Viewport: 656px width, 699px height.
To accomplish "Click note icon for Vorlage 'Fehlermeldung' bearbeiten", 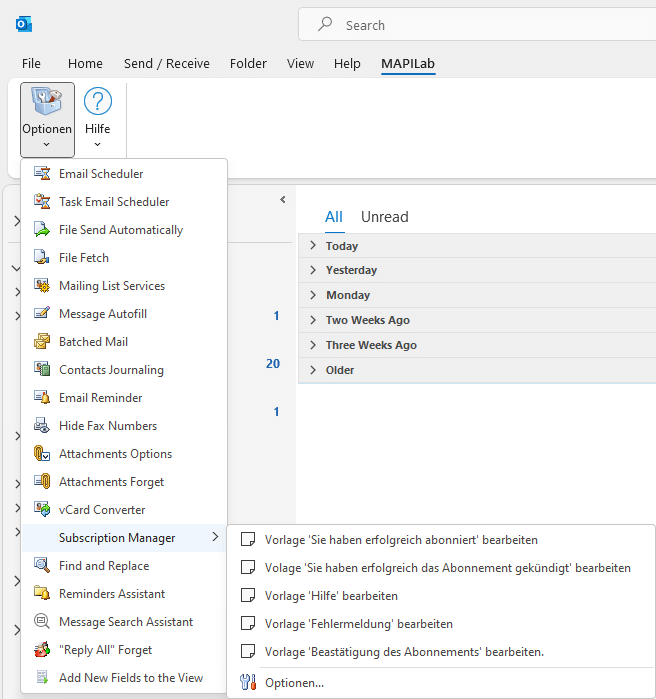I will pyautogui.click(x=248, y=624).
